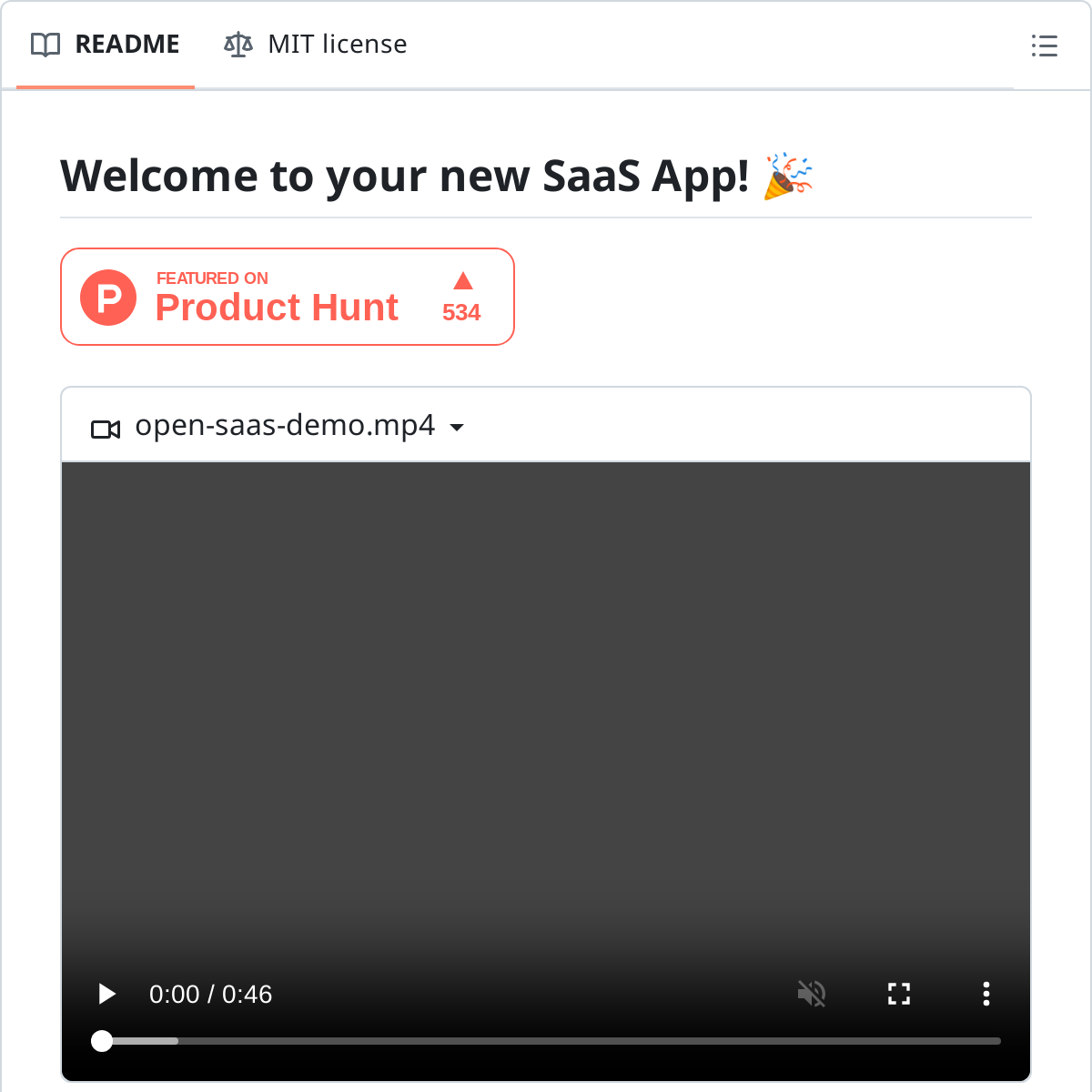Screen dimensions: 1092x1092
Task: Expand the dropdown caret next to open-saas-demo.mp4
Action: coord(458,428)
